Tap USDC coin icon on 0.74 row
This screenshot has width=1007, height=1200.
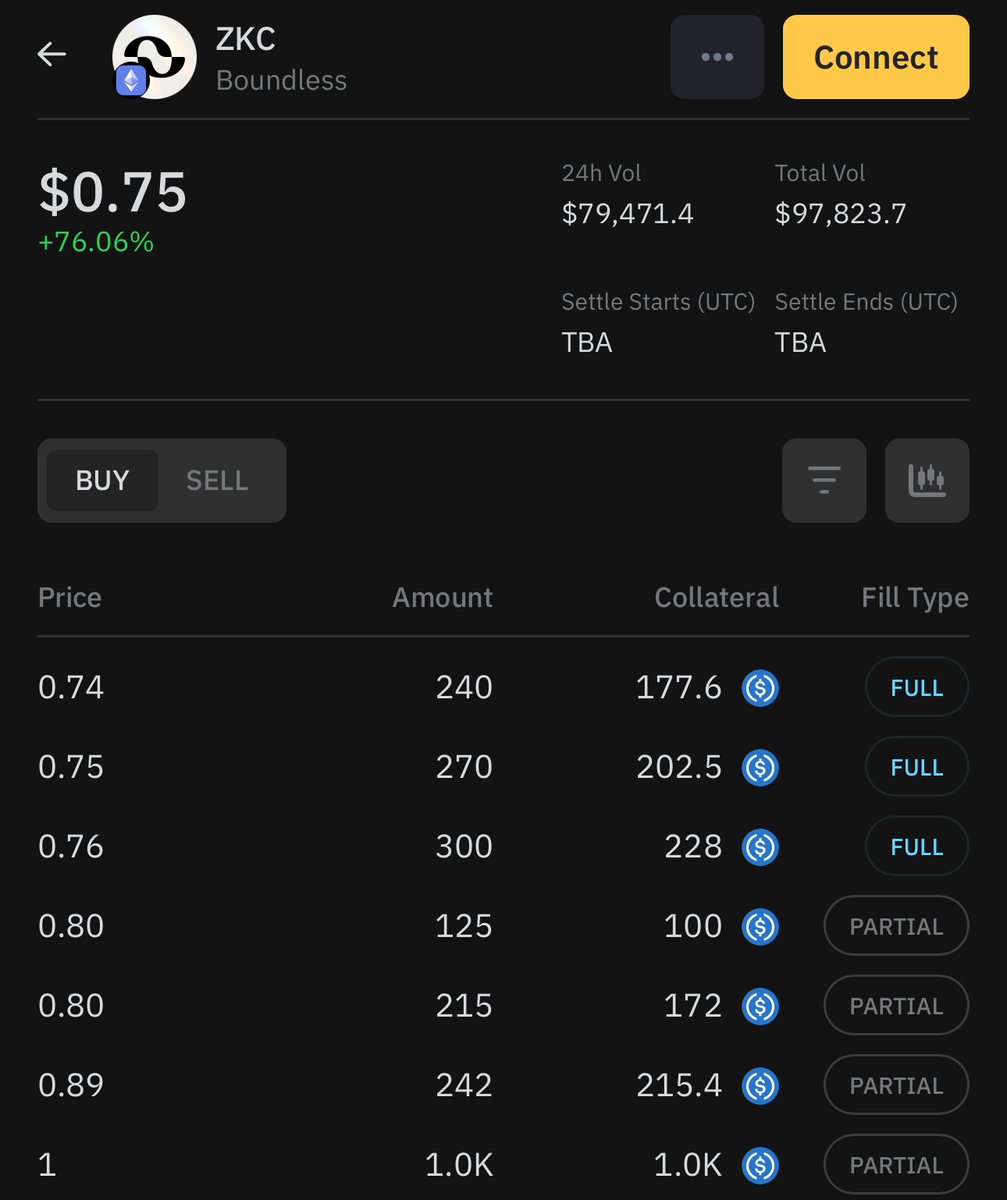(x=760, y=688)
